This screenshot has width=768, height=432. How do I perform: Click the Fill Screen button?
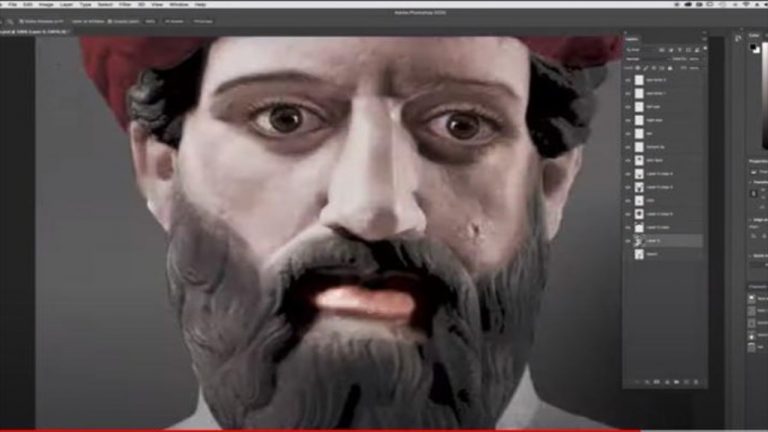(201, 20)
